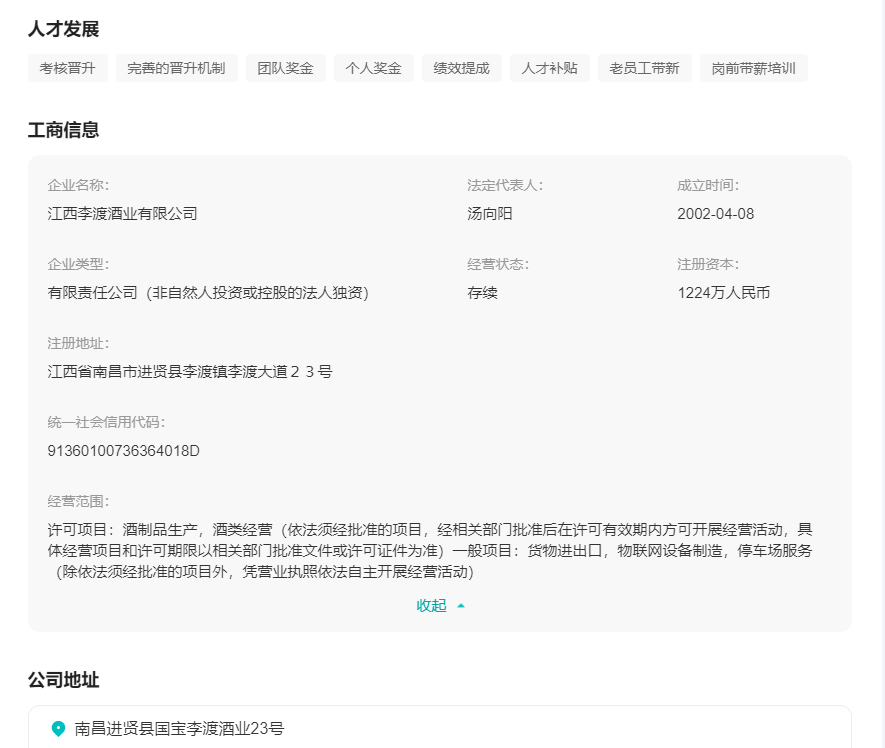This screenshot has width=885, height=748.
Task: Select the 个人奖金 tag
Action: (x=374, y=68)
